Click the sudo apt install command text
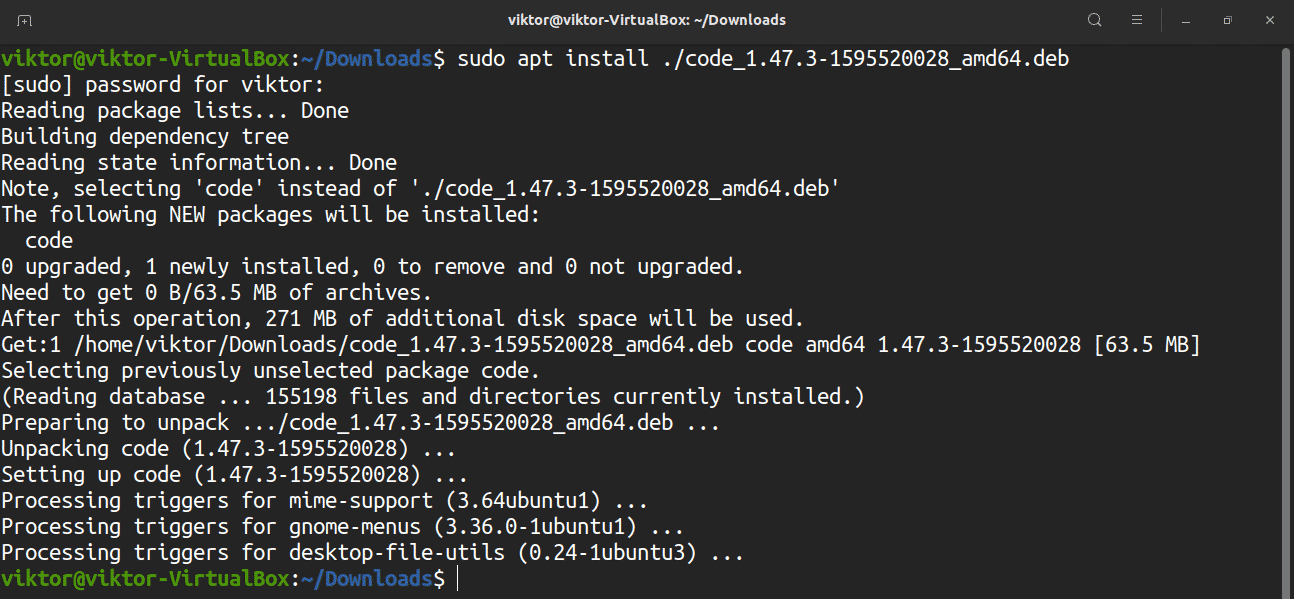1294x599 pixels. point(762,59)
